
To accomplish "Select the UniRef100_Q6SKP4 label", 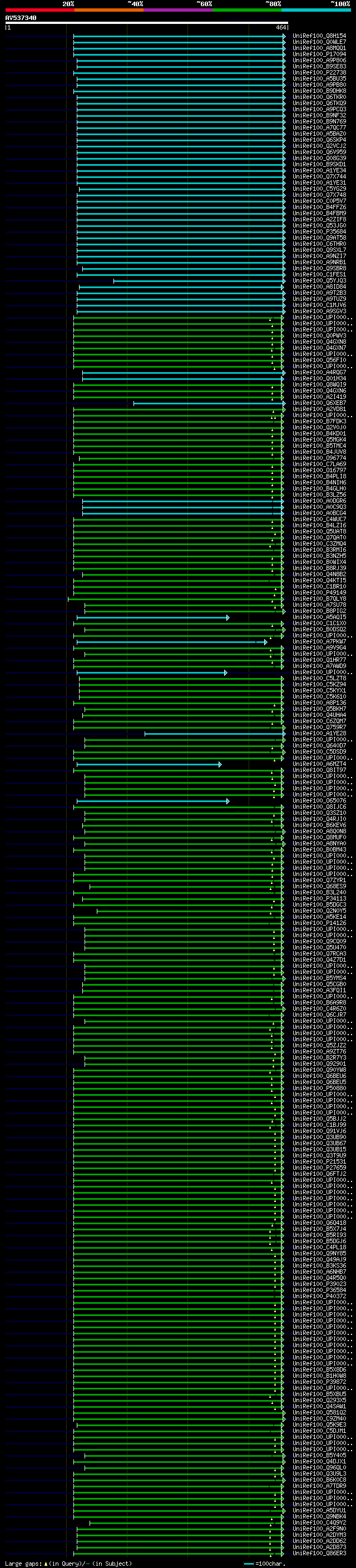I will [x=319, y=140].
